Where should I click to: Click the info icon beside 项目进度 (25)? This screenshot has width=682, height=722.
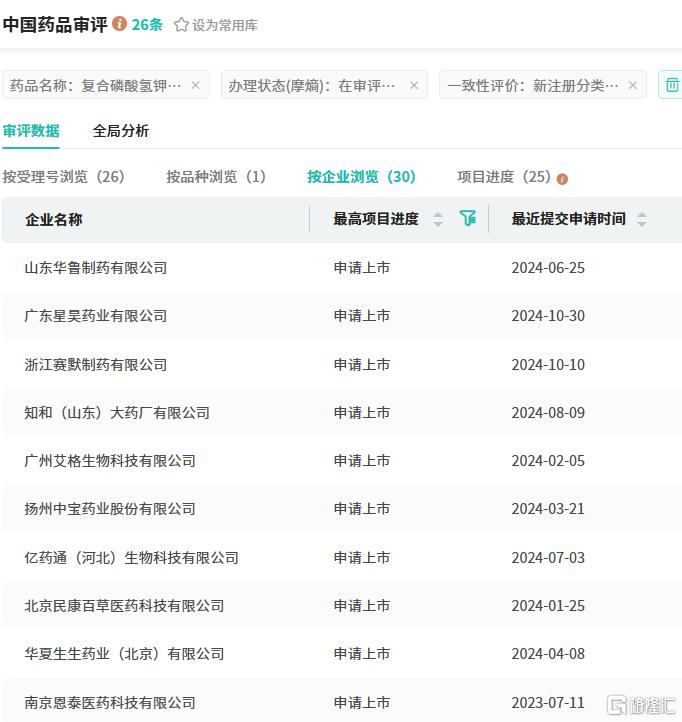[x=562, y=179]
